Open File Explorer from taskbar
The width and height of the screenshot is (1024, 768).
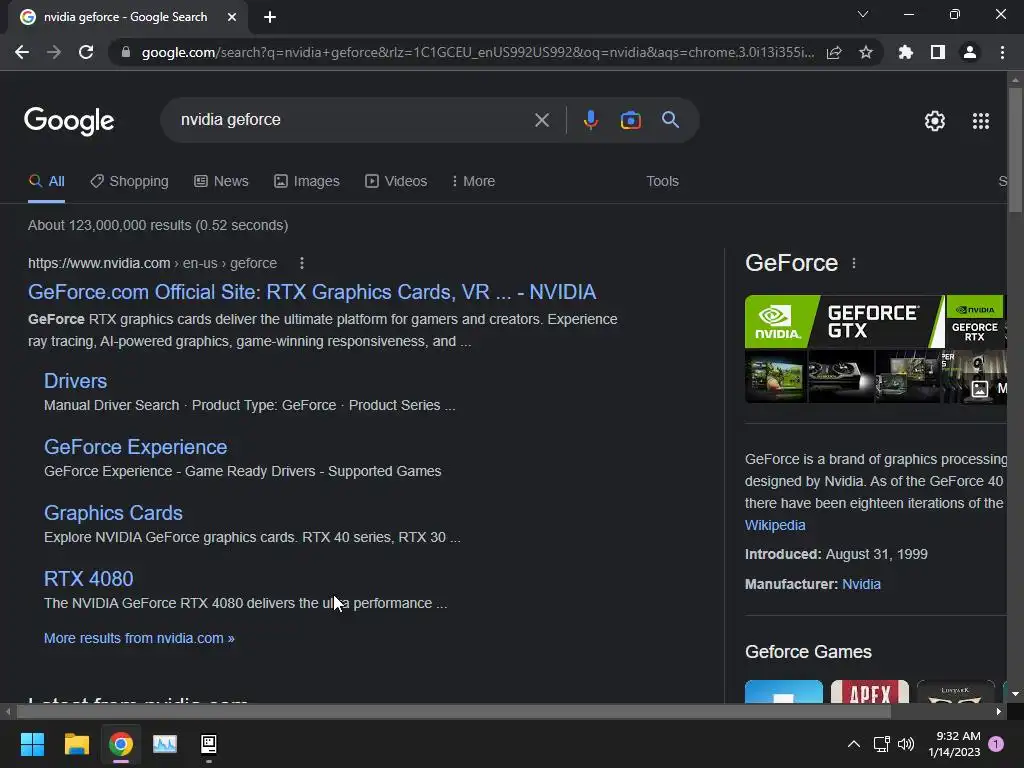(76, 744)
